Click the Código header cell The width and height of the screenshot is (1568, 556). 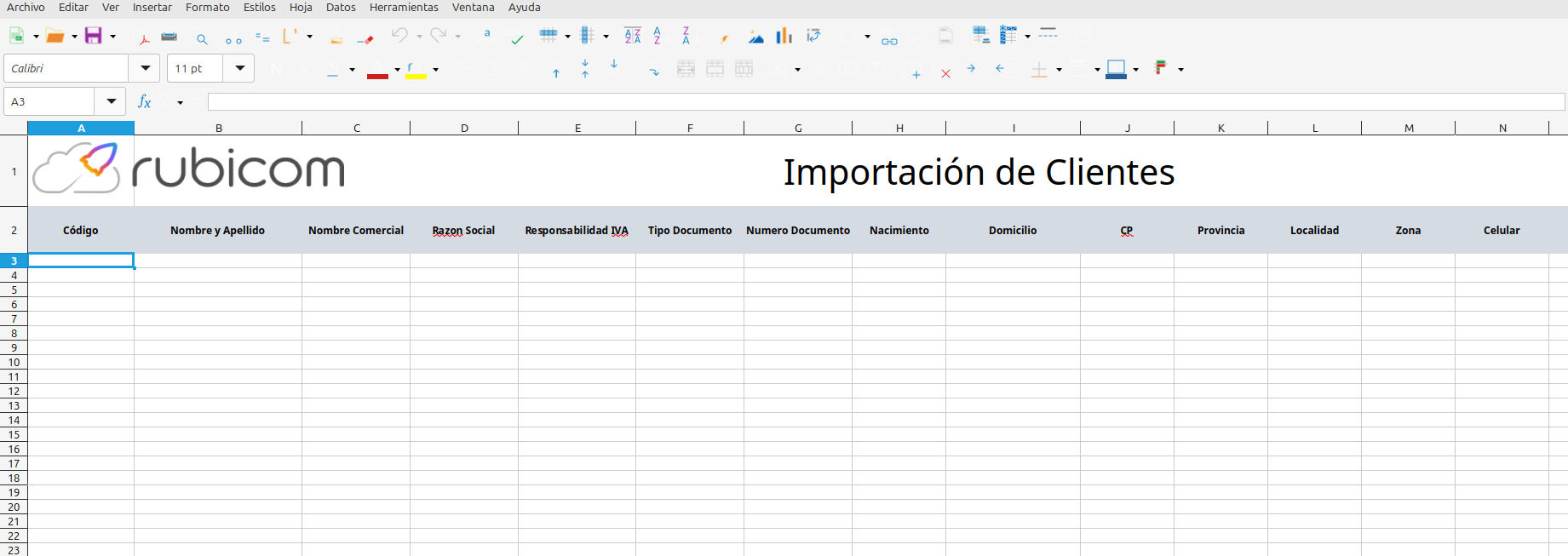tap(81, 230)
